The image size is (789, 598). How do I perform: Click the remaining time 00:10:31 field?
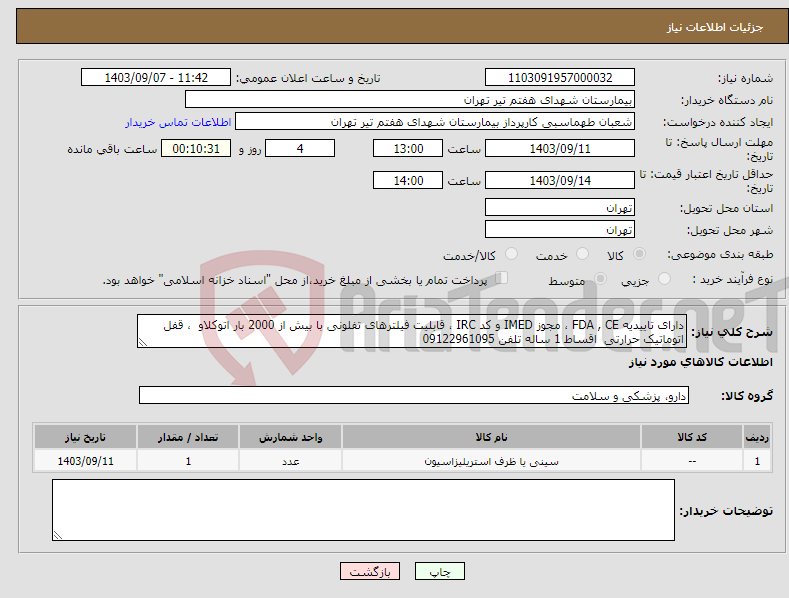tap(196, 148)
